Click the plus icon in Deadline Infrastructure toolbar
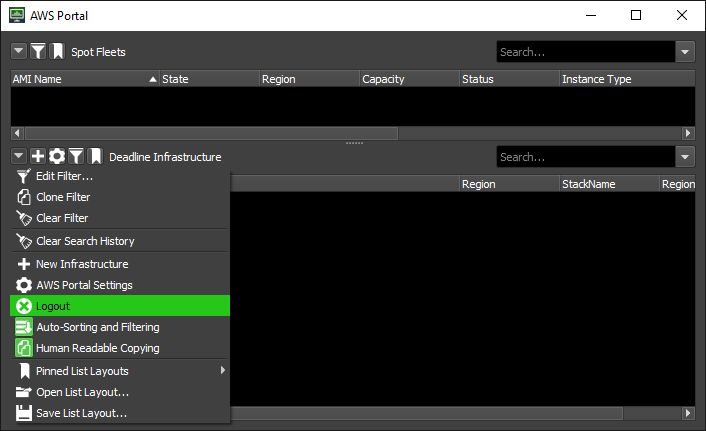This screenshot has width=706, height=431. [38, 156]
